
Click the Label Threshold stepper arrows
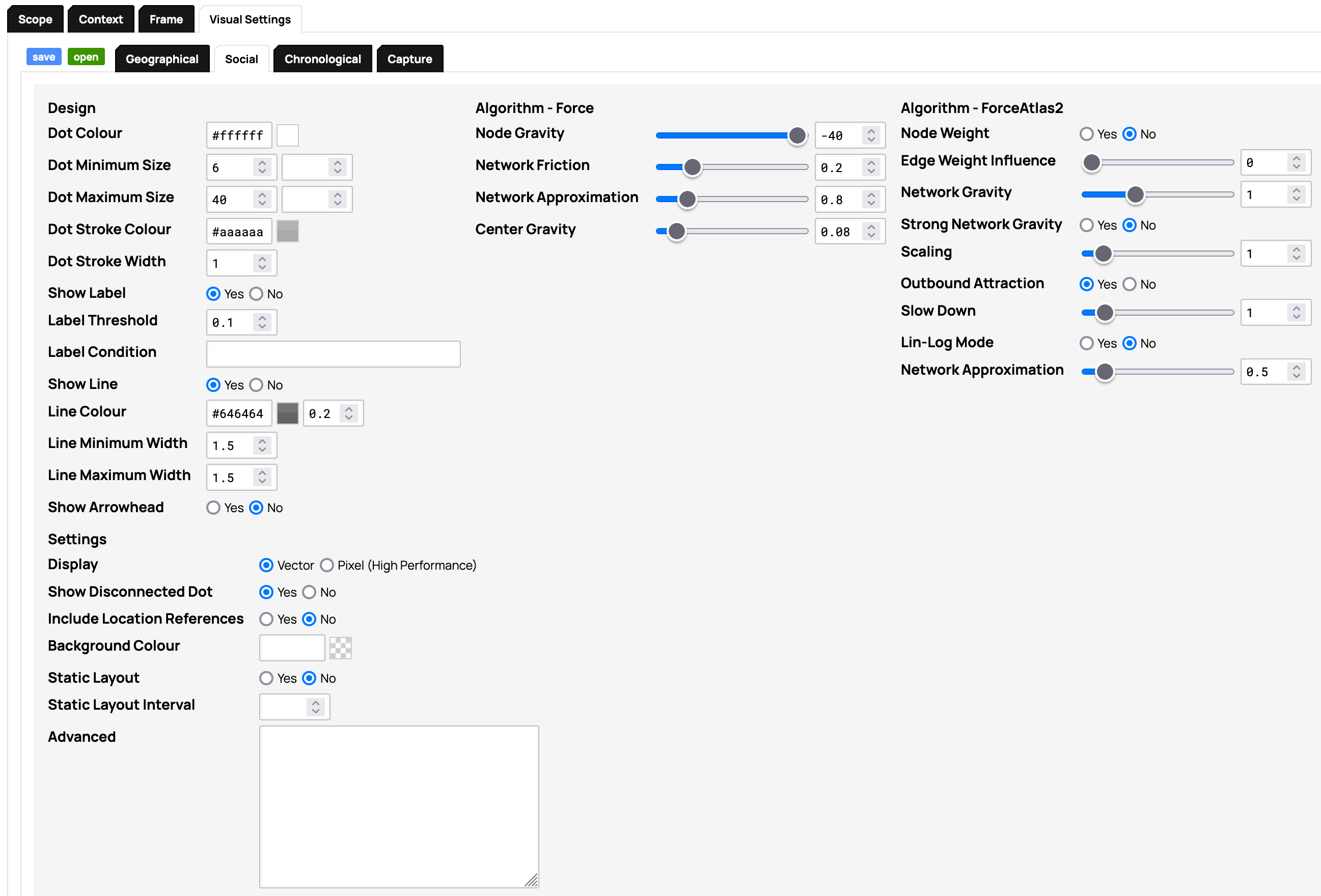pos(262,322)
